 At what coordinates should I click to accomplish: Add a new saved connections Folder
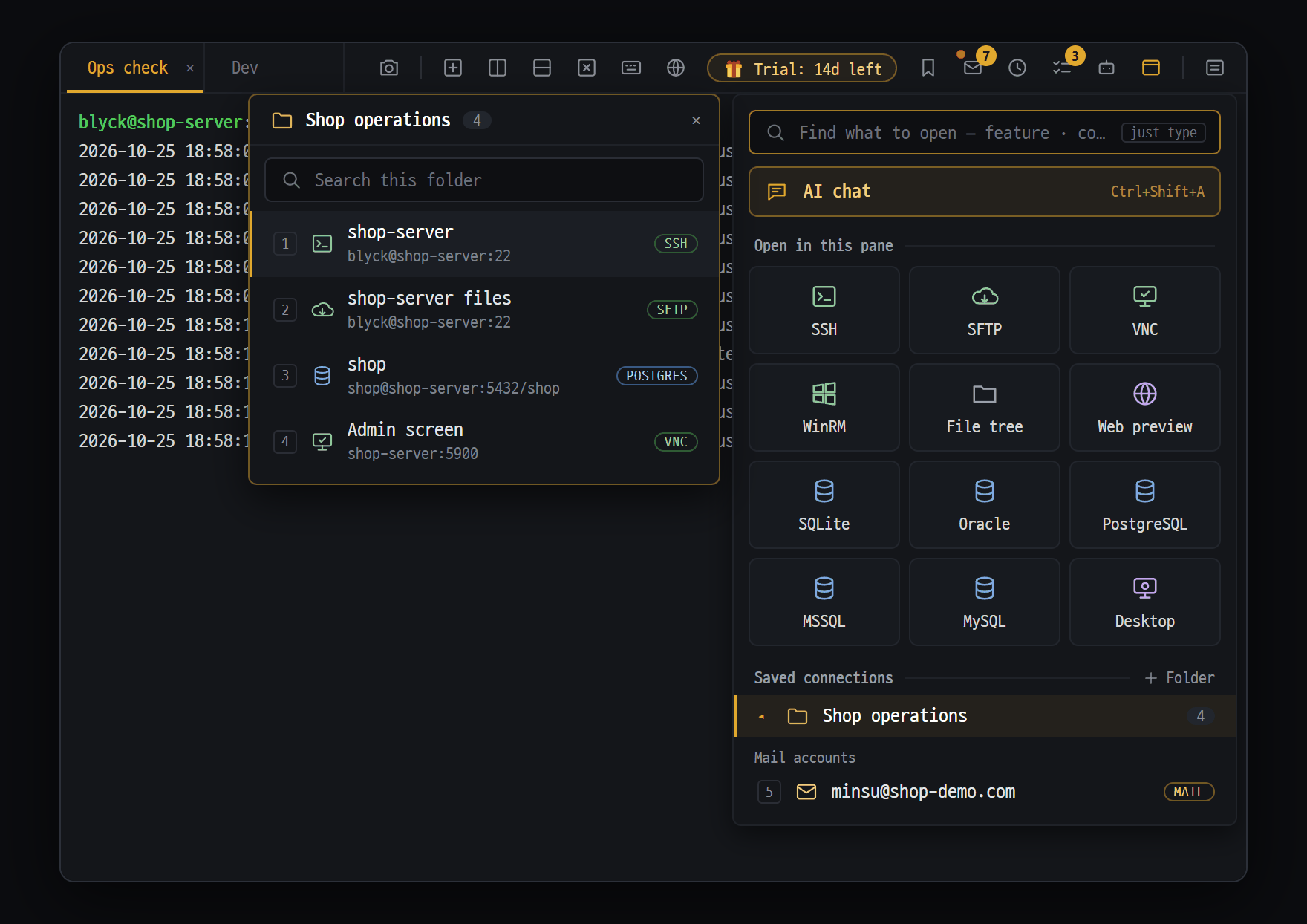[1180, 678]
